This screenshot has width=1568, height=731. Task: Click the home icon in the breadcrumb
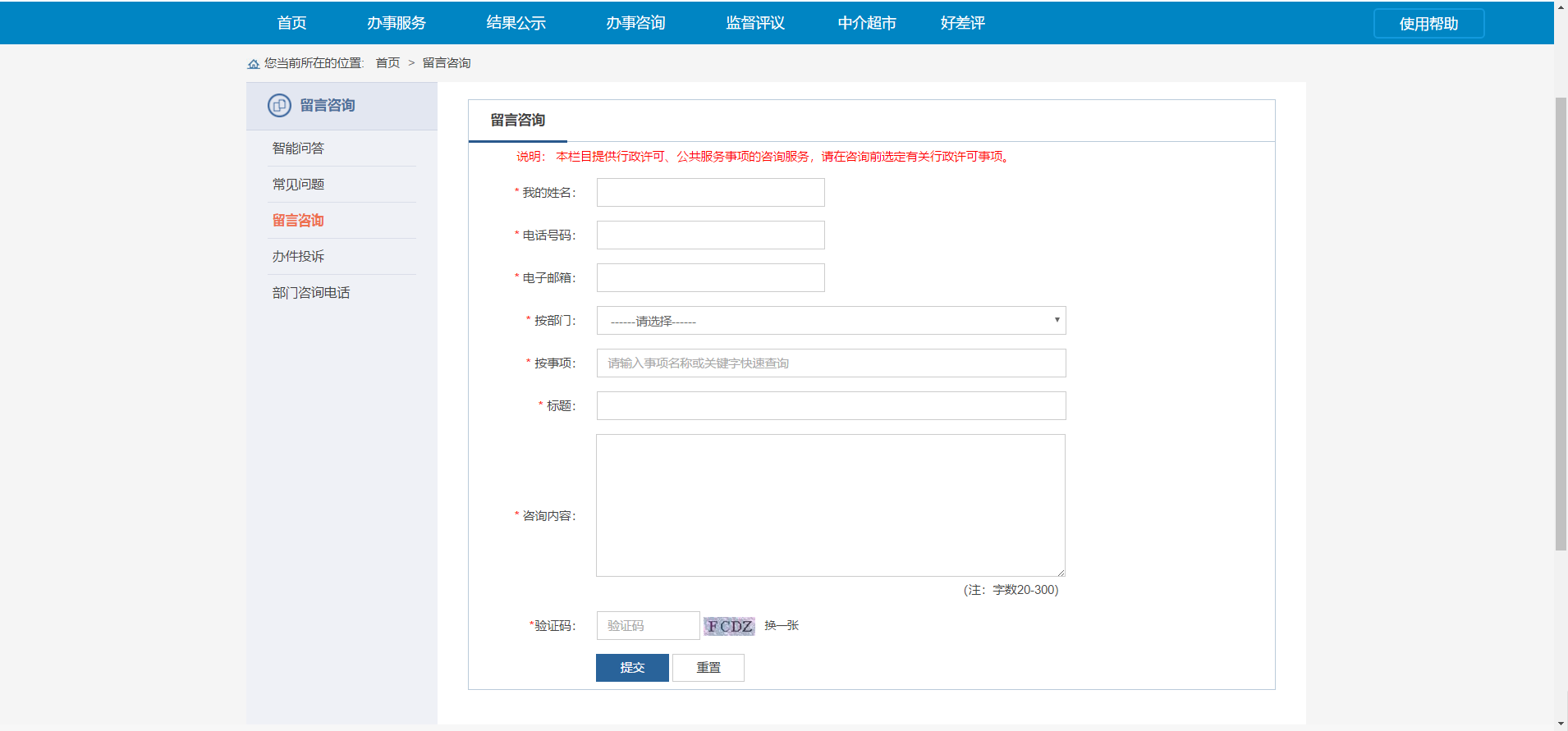(254, 64)
